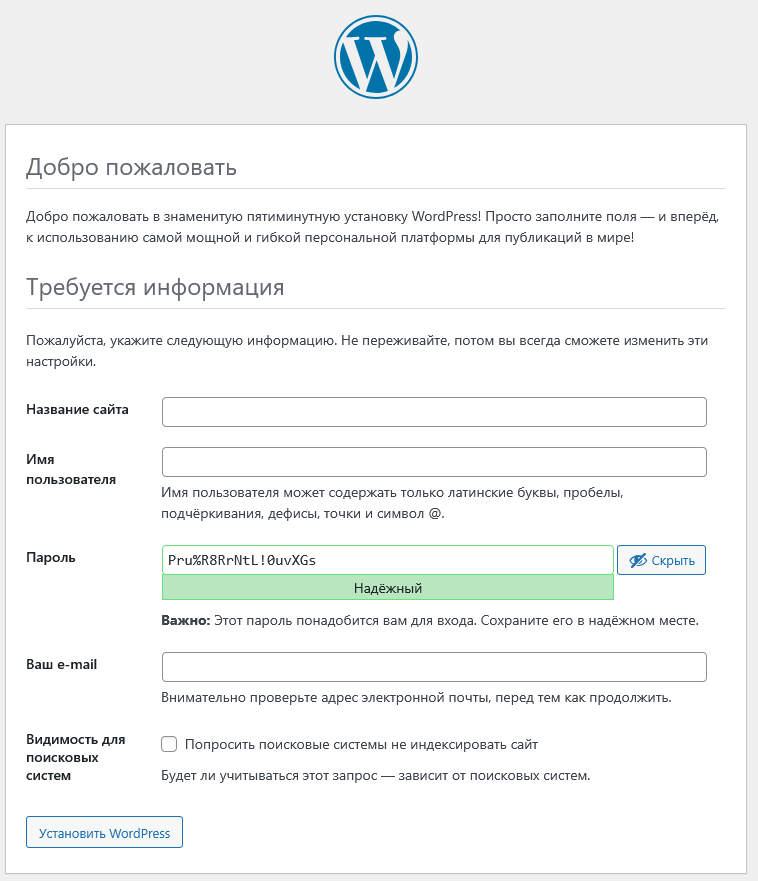The image size is (758, 881).
Task: Select the generated password field
Action: coord(387,560)
